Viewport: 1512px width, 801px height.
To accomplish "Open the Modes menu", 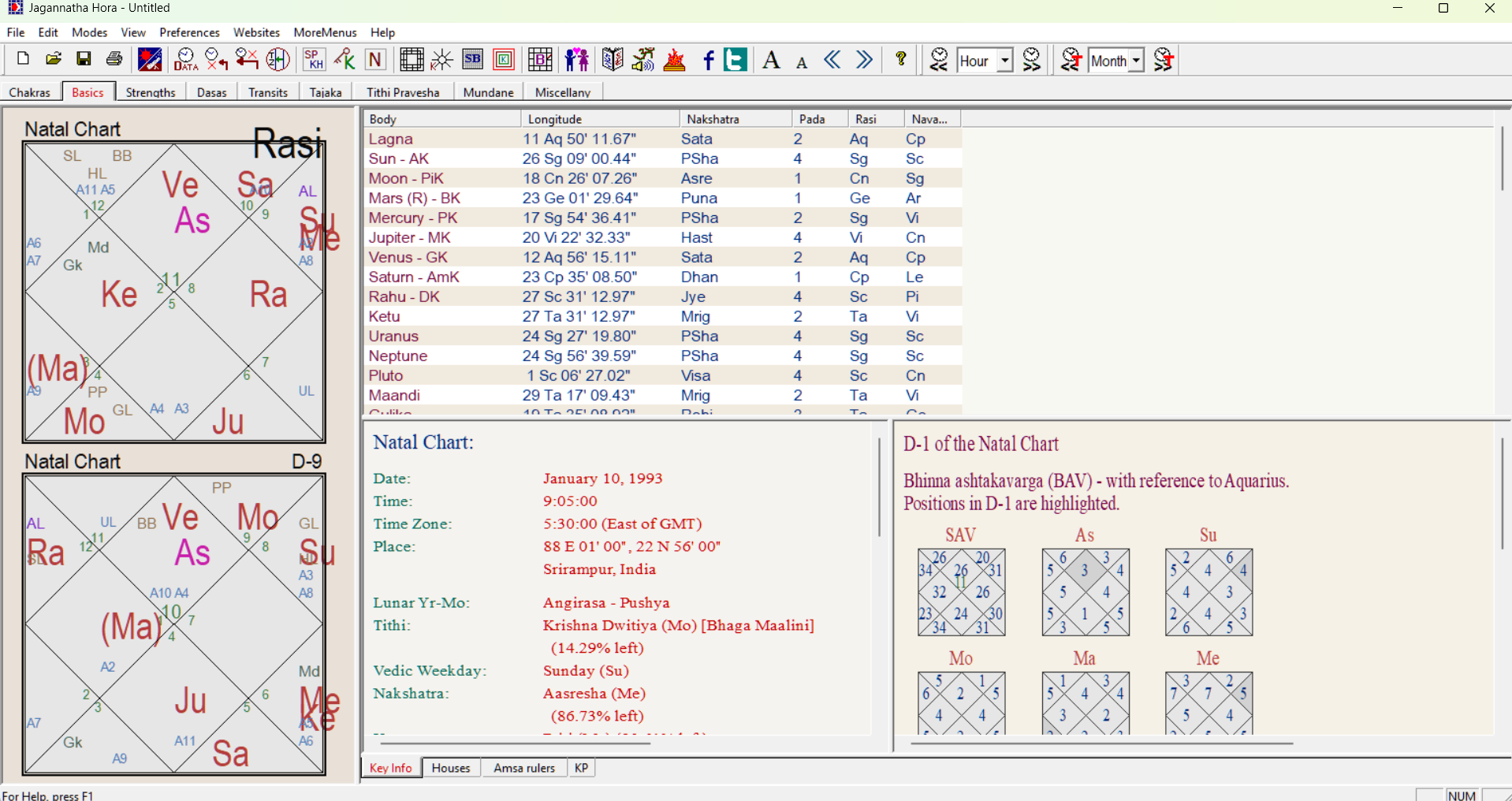I will pyautogui.click(x=89, y=32).
